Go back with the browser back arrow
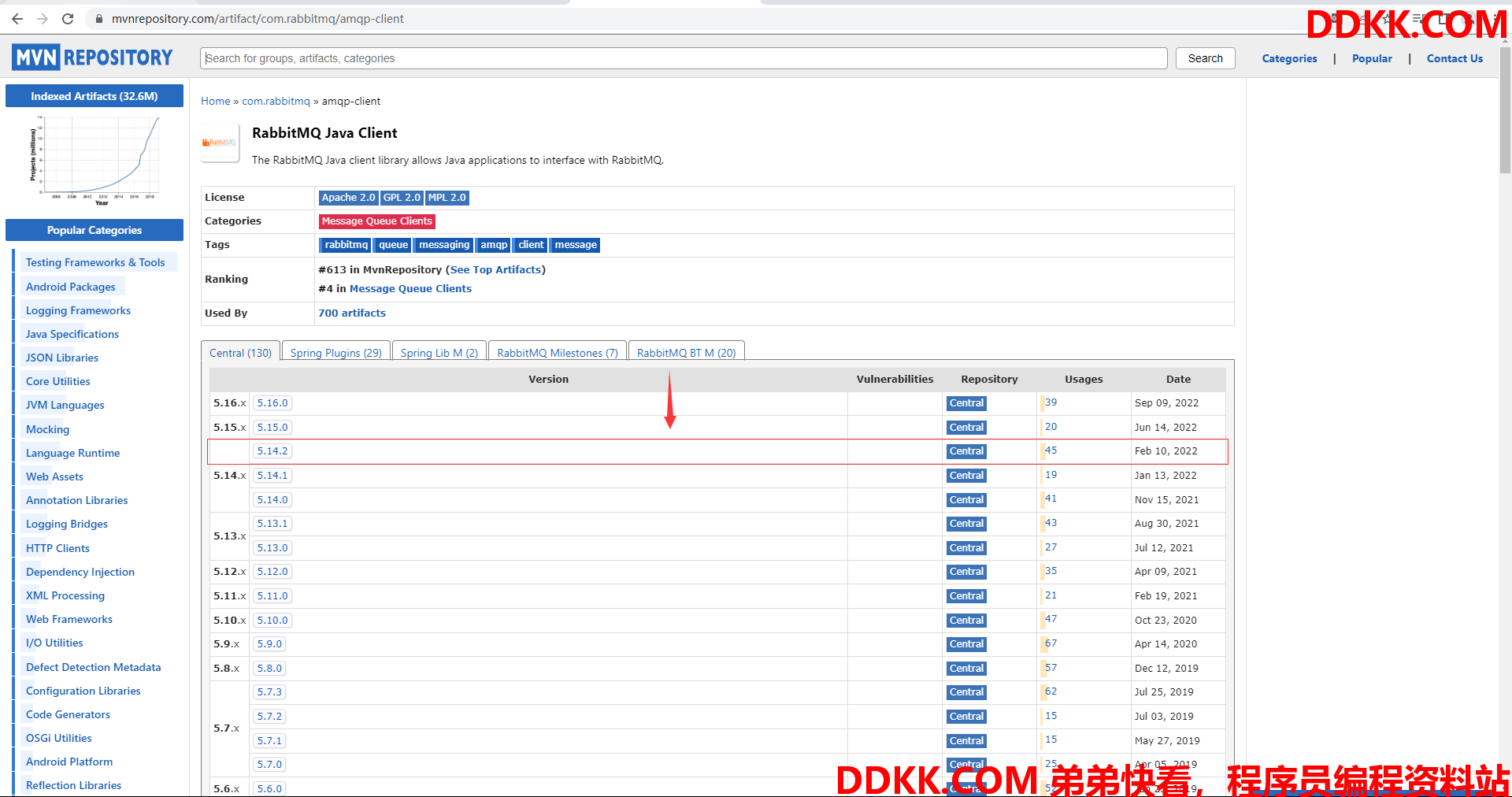Image resolution: width=1512 pixels, height=797 pixels. (17, 19)
